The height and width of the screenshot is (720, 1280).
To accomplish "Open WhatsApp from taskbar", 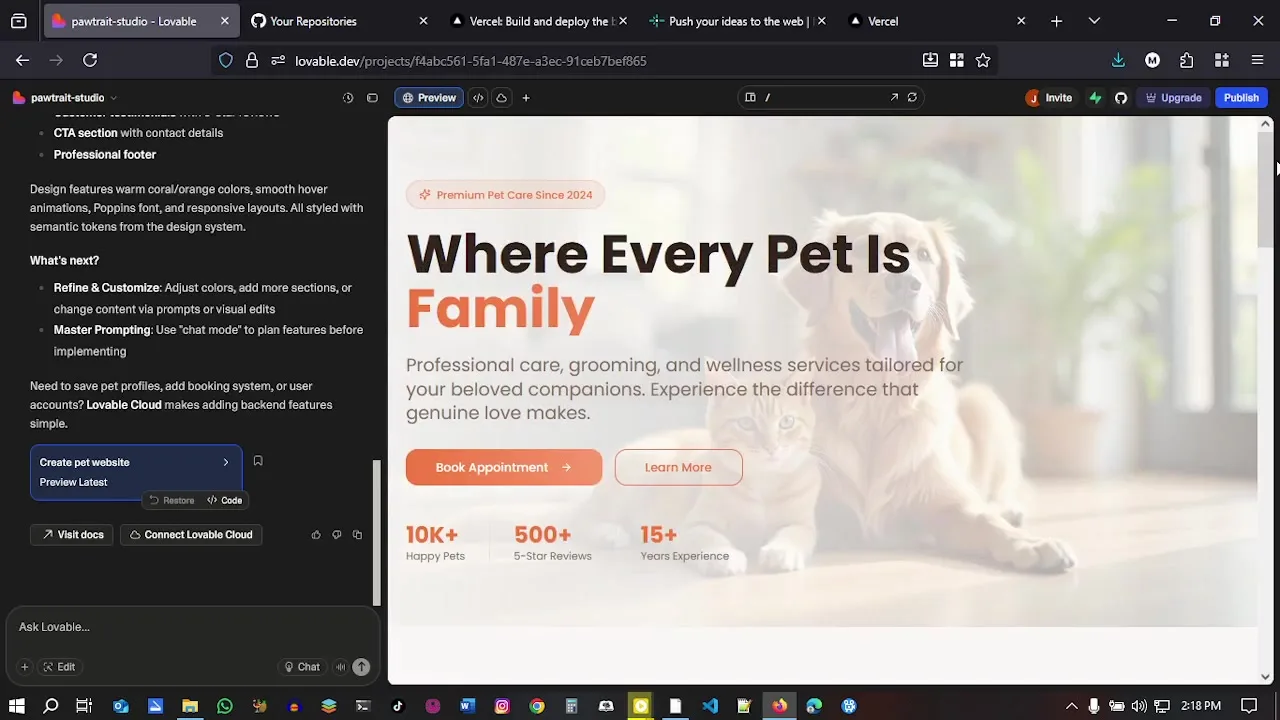I will pyautogui.click(x=225, y=706).
